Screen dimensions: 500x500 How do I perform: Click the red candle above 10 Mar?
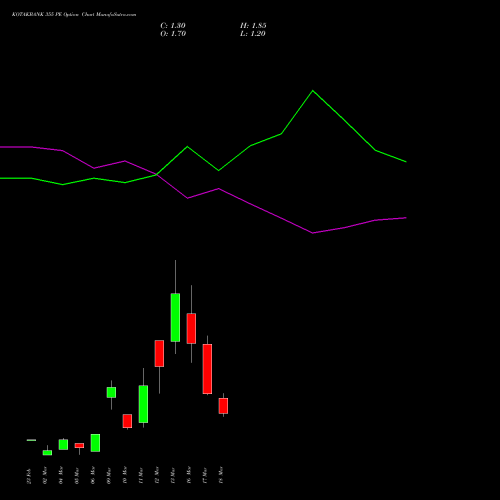[x=127, y=421]
